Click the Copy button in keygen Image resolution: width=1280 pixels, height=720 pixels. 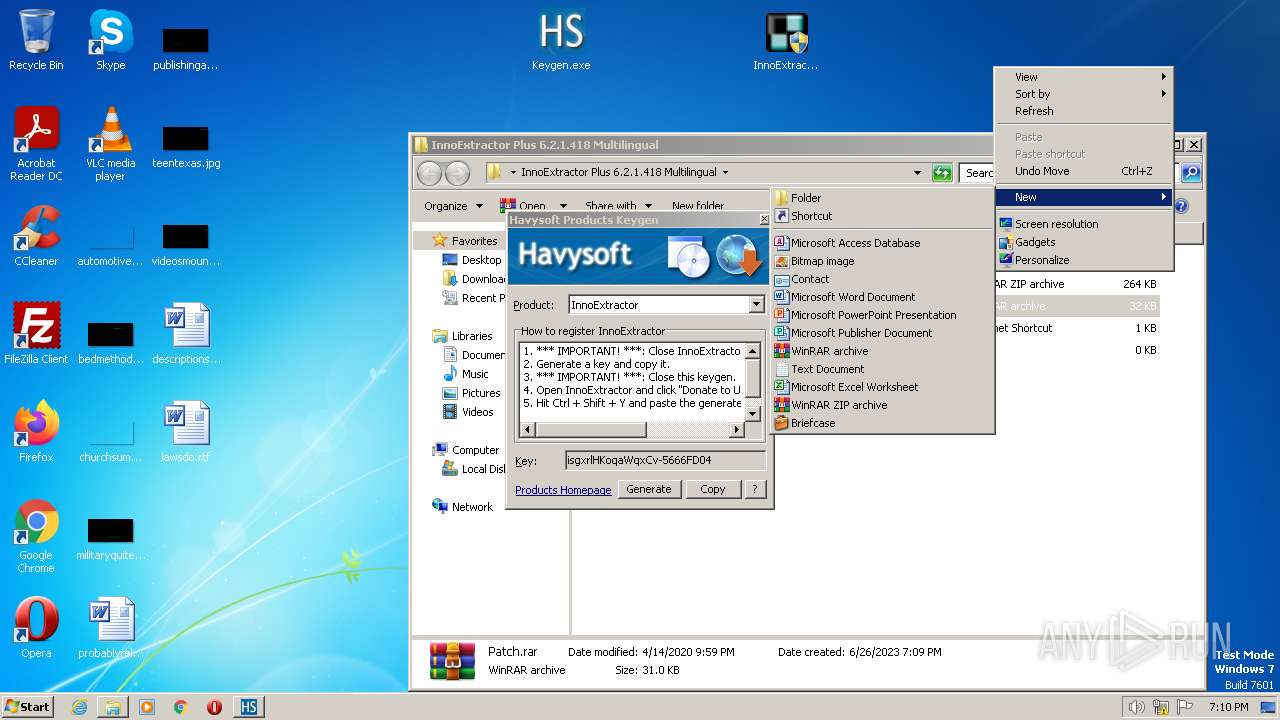(x=713, y=489)
